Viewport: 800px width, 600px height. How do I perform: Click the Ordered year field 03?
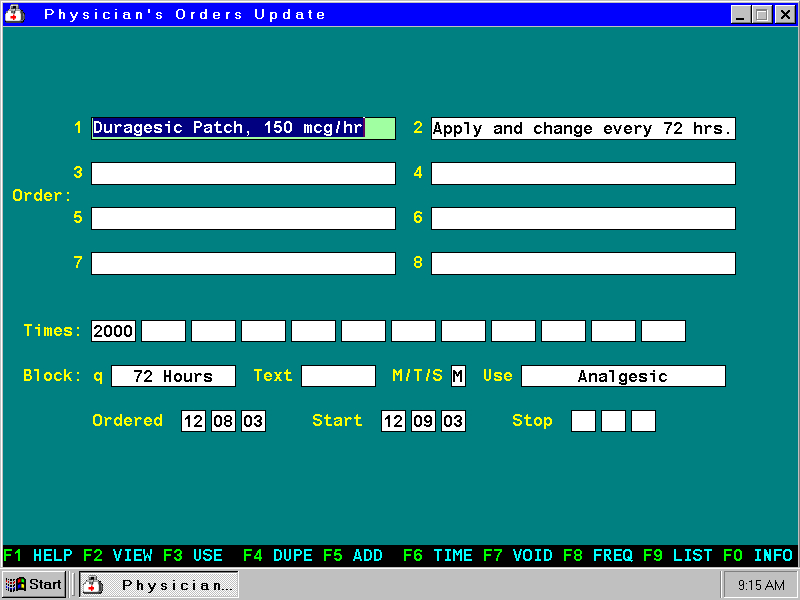pyautogui.click(x=254, y=421)
